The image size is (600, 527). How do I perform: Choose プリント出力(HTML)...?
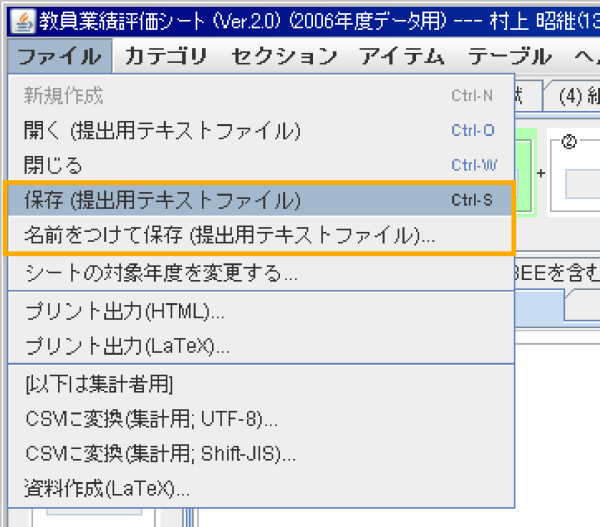click(x=125, y=310)
